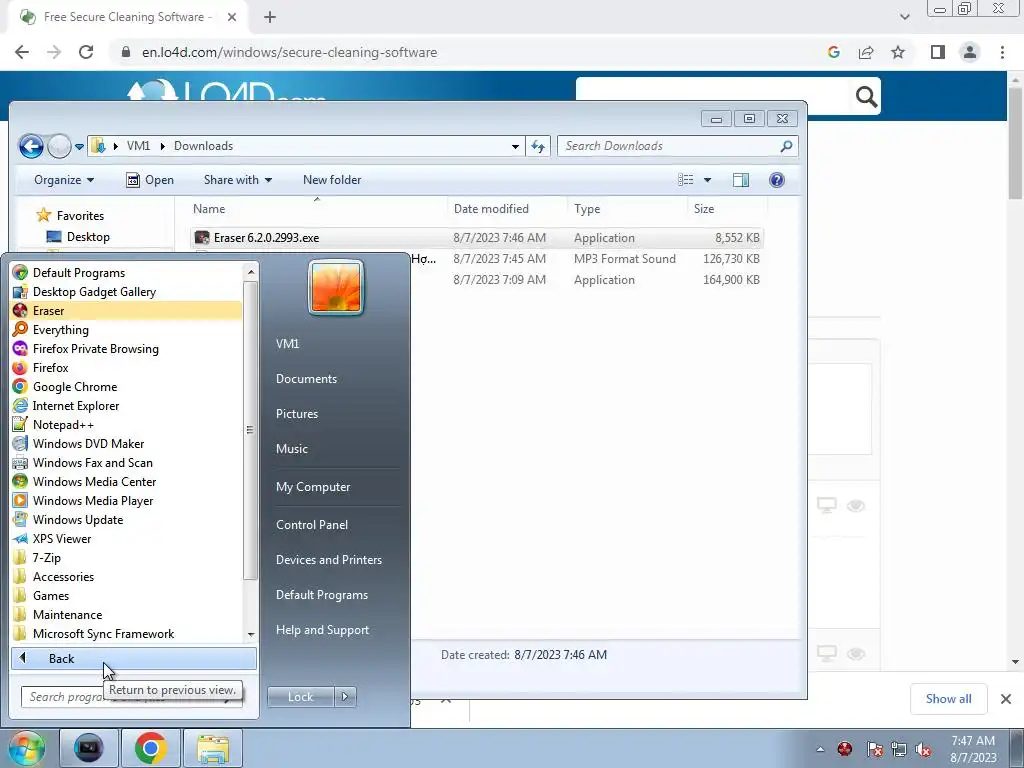Click the Explorer back navigation button
The image size is (1024, 768).
pos(31,146)
